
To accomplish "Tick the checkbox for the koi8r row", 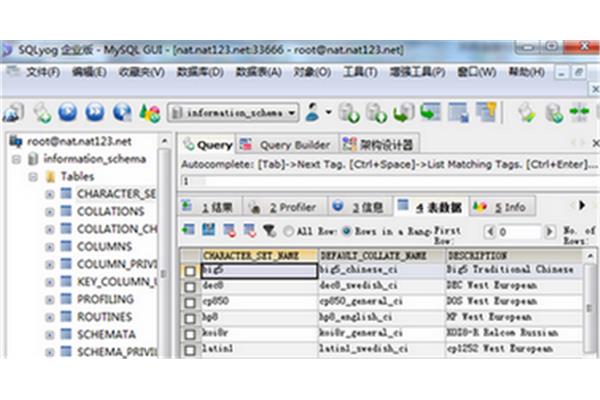I will [190, 334].
